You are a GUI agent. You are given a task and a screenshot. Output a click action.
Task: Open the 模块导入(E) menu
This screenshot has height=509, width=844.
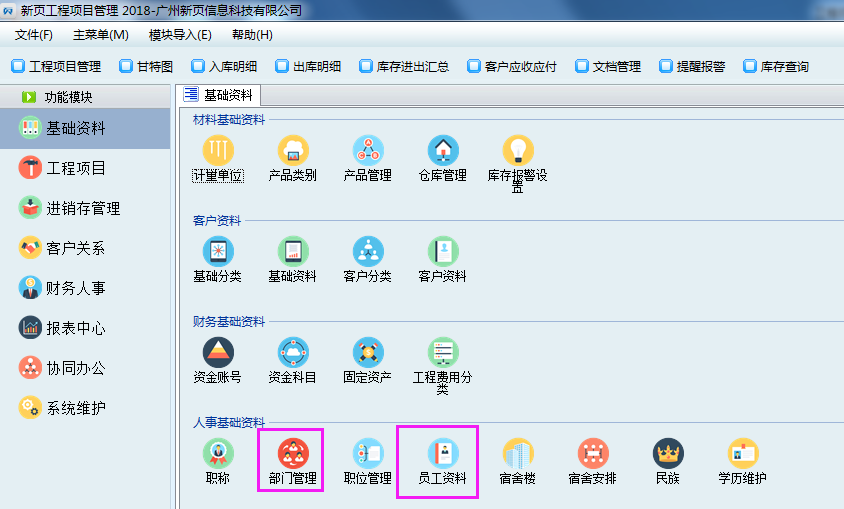180,35
